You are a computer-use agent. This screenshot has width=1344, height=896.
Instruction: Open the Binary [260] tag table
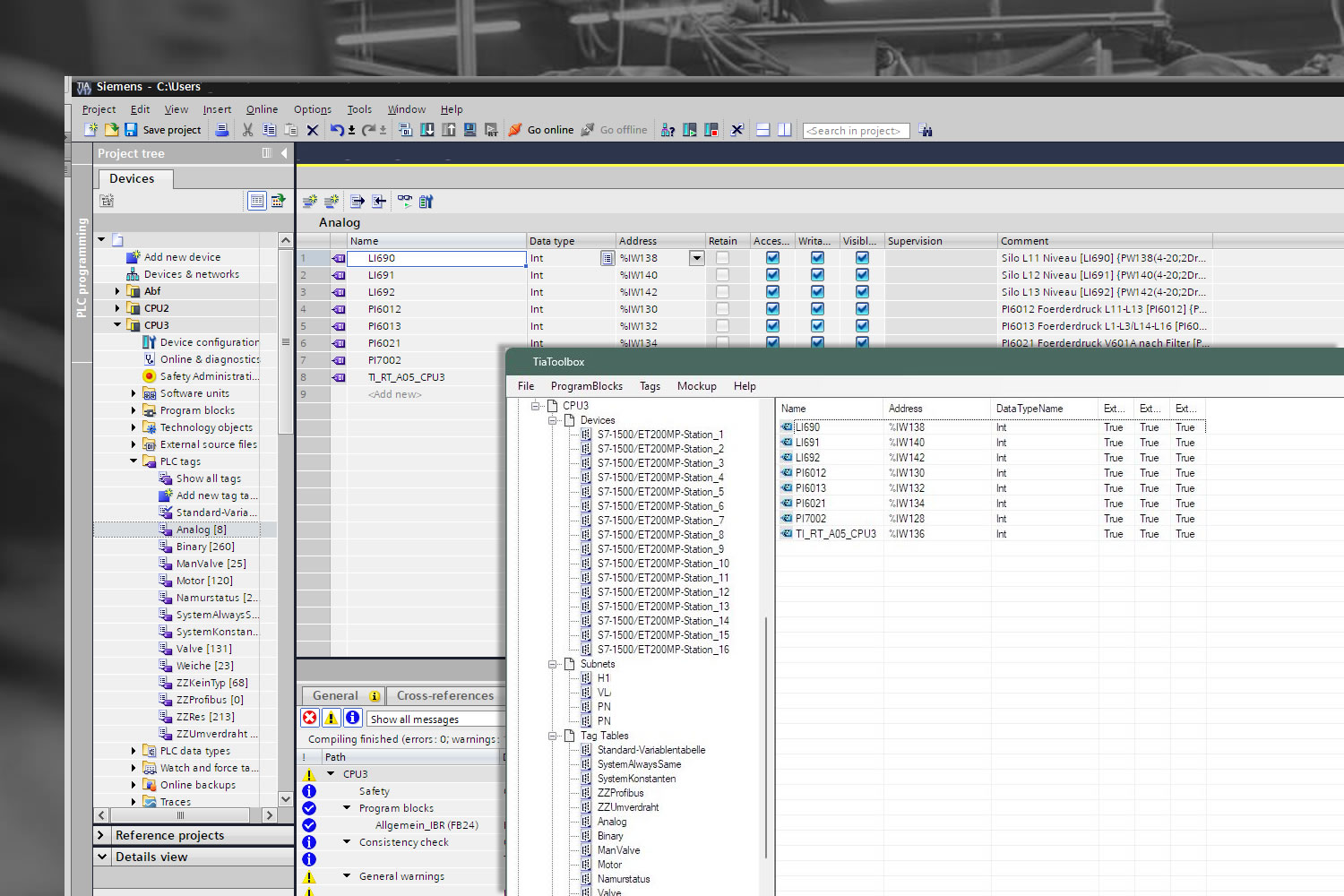[x=205, y=547]
